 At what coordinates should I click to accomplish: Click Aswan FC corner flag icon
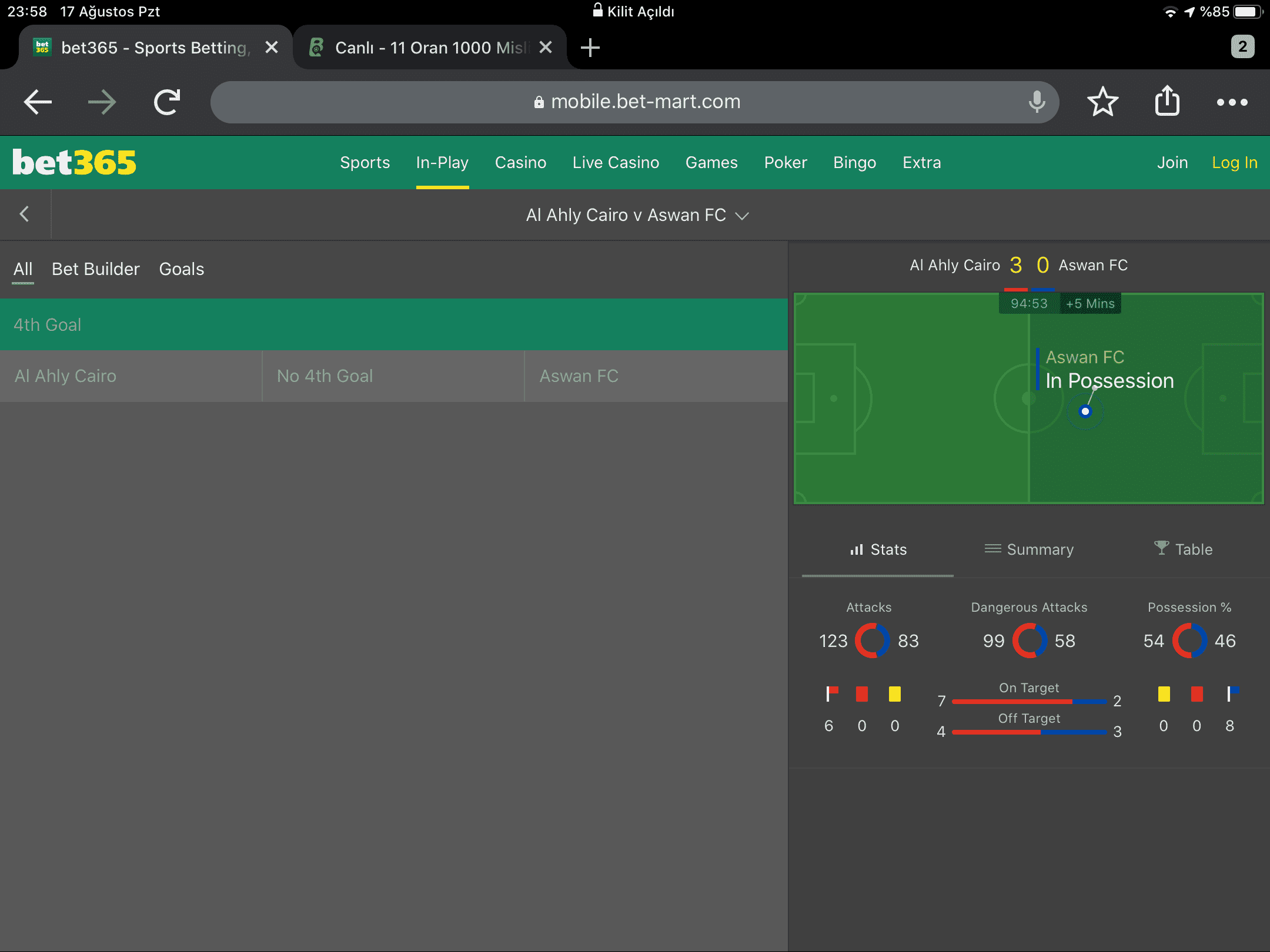pyautogui.click(x=1232, y=694)
